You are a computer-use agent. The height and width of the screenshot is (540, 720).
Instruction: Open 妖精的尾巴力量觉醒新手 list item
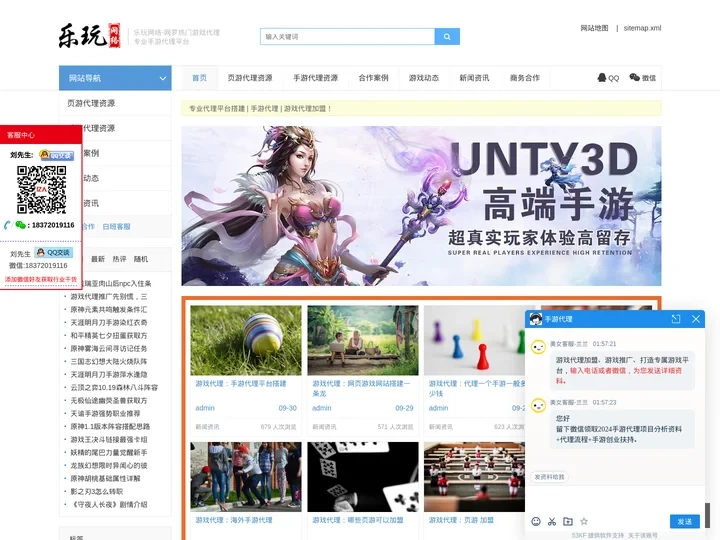coord(109,452)
